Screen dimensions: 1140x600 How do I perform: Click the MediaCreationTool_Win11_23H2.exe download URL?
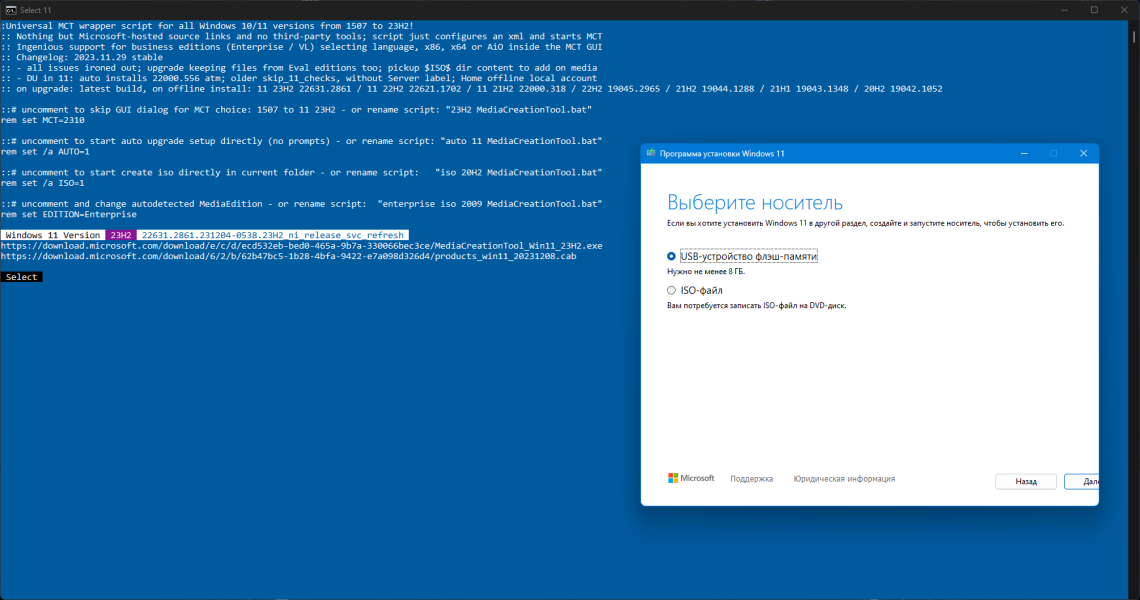coord(302,246)
